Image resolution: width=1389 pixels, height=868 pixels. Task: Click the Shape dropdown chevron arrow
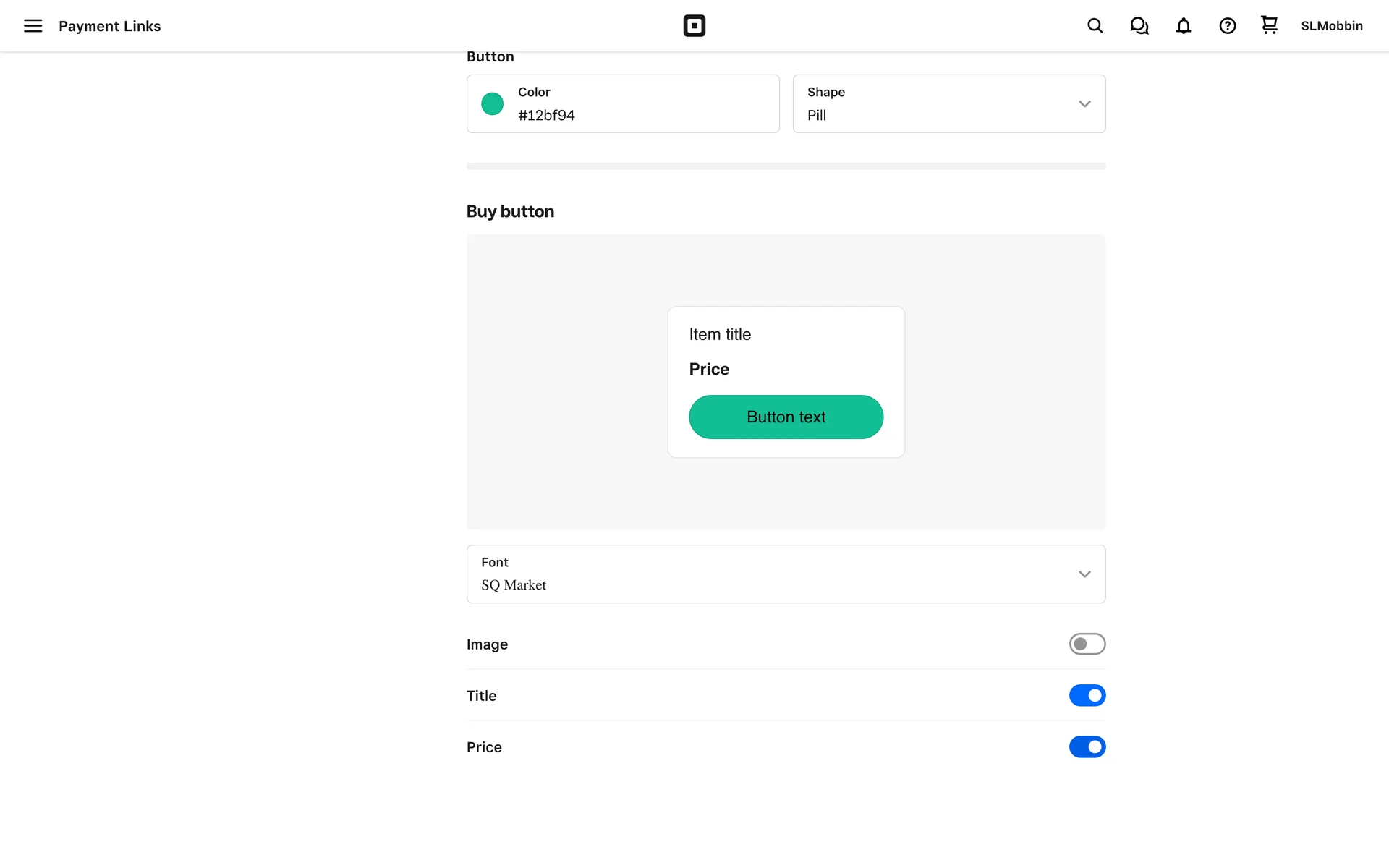coord(1084,103)
